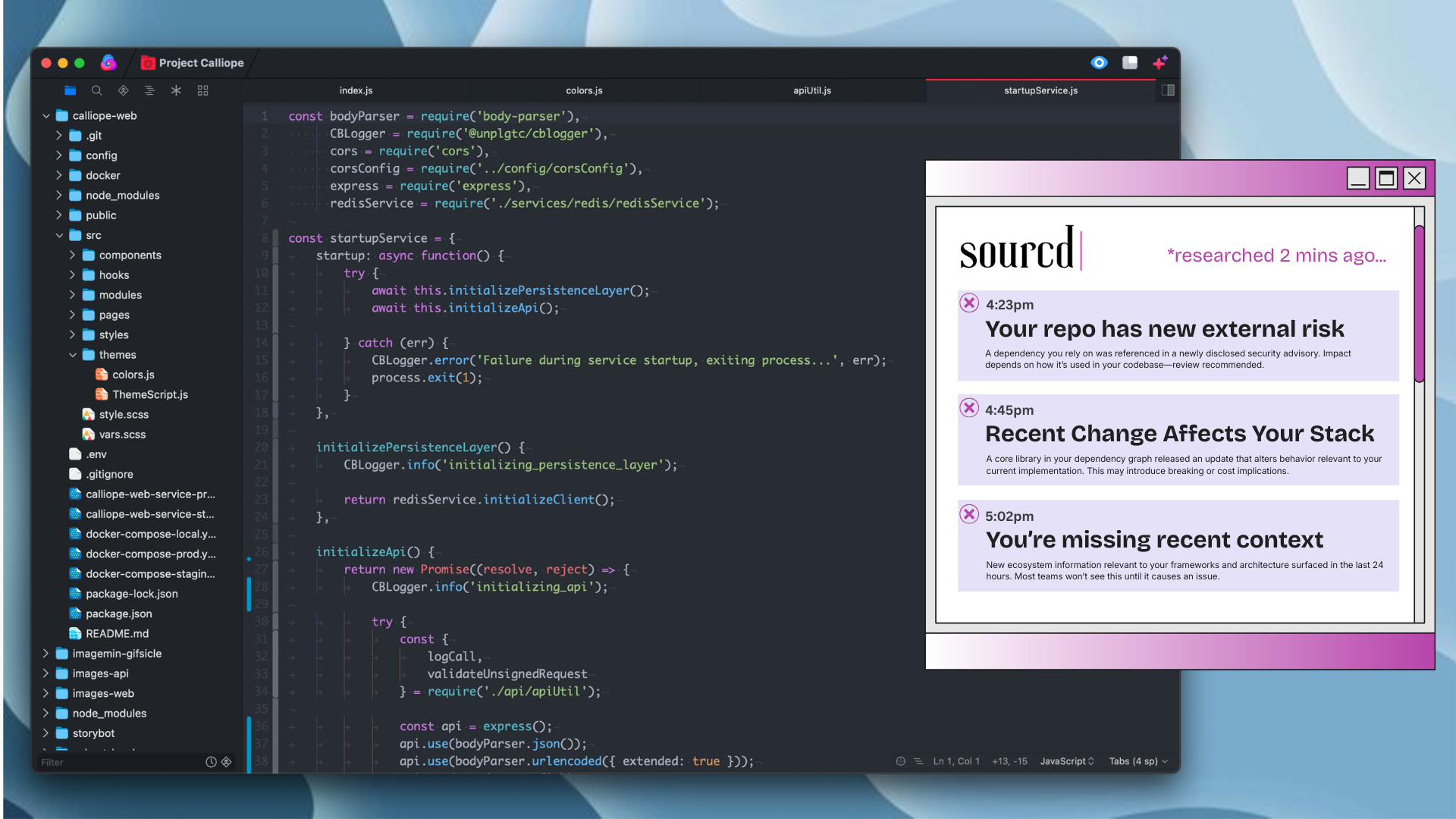
Task: Collapse the themes folder in the file tree
Action: pyautogui.click(x=73, y=354)
